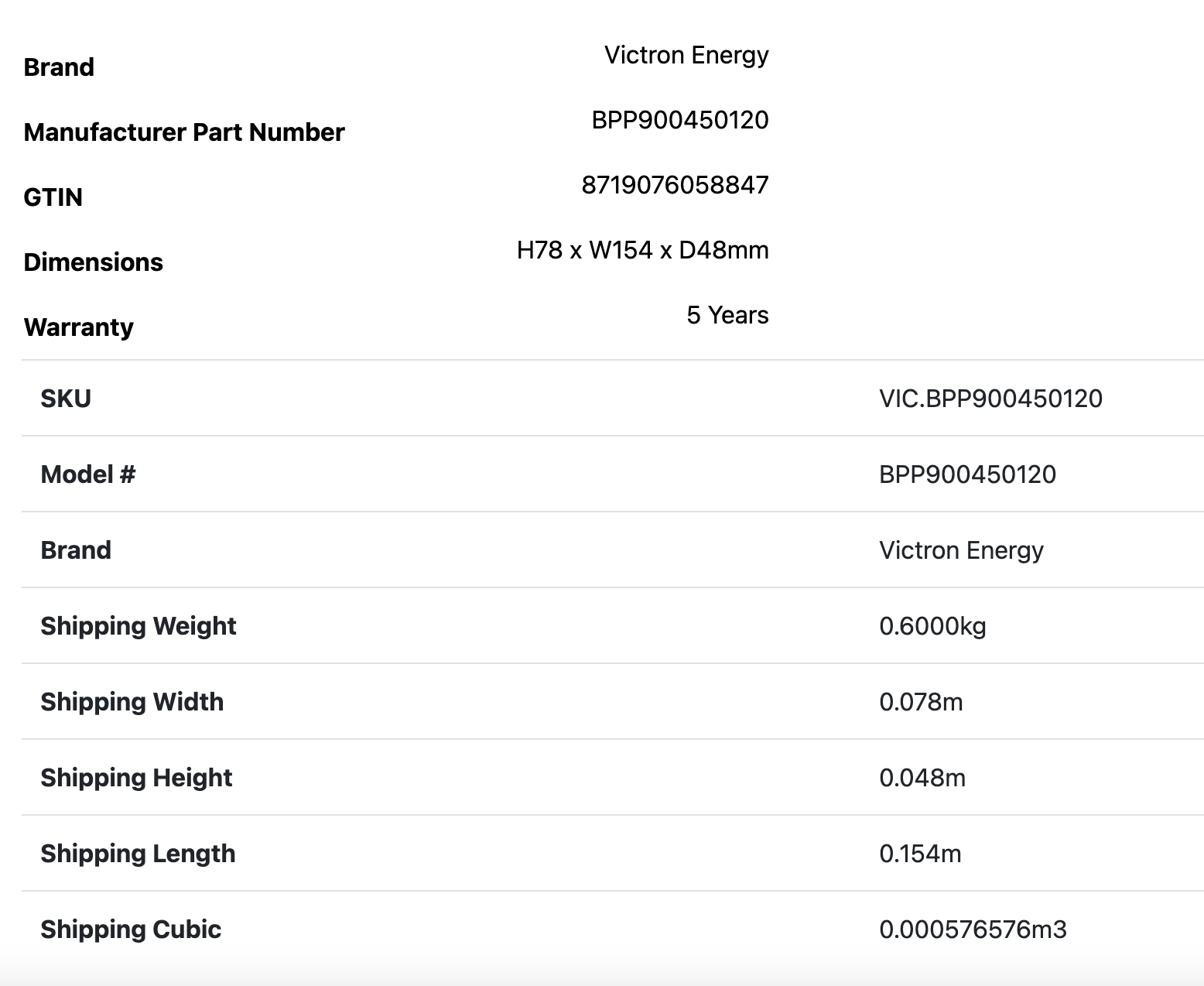Image resolution: width=1204 pixels, height=986 pixels.
Task: Click the Dimensions label
Action: coord(93,262)
